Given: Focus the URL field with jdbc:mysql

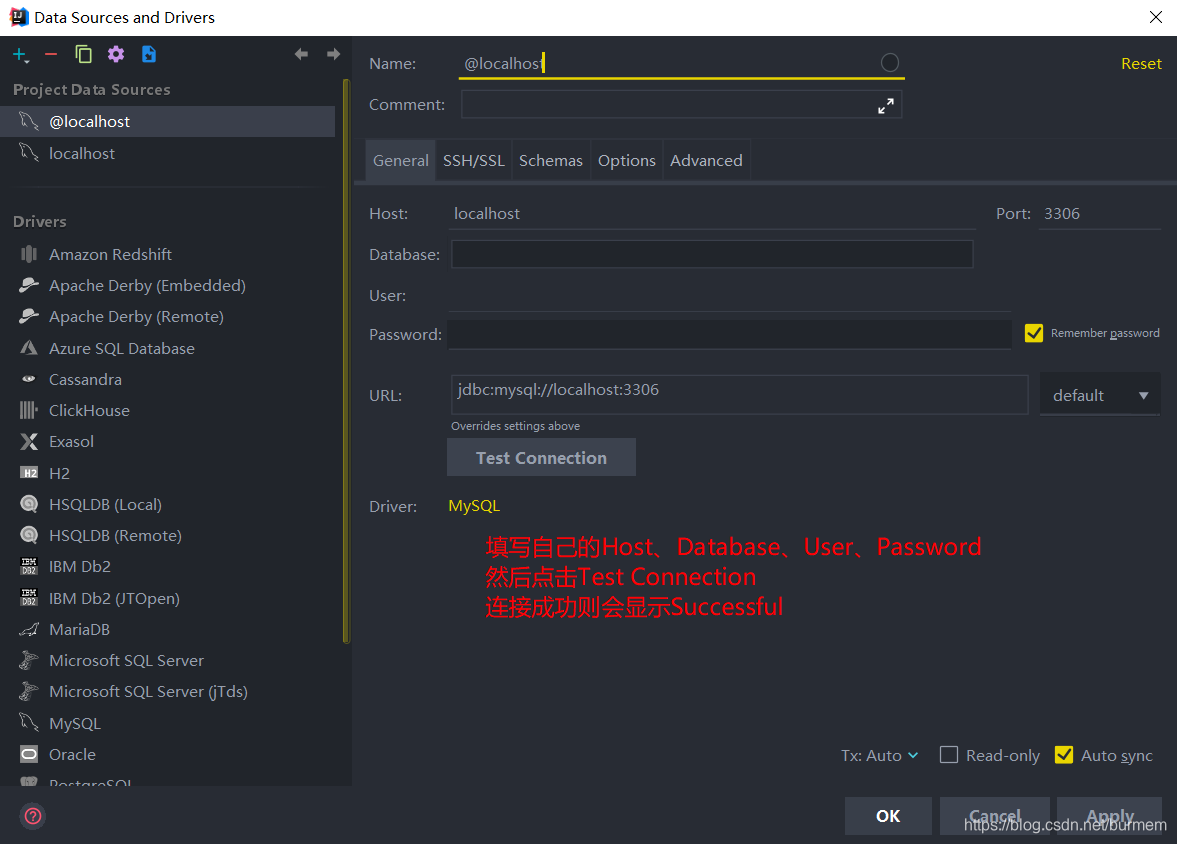Looking at the screenshot, I should [x=739, y=395].
